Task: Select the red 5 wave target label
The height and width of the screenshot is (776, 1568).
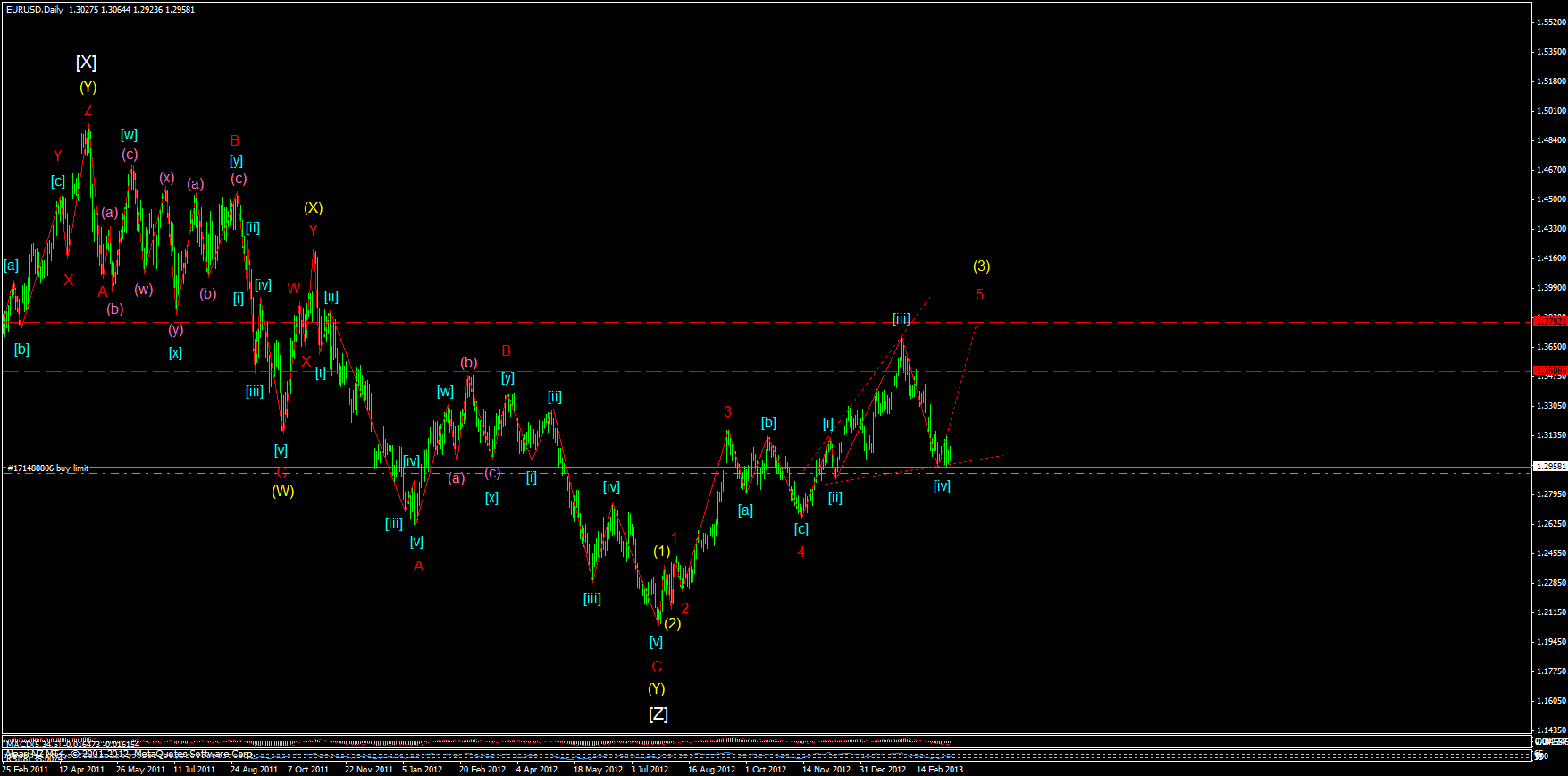Action: click(980, 295)
